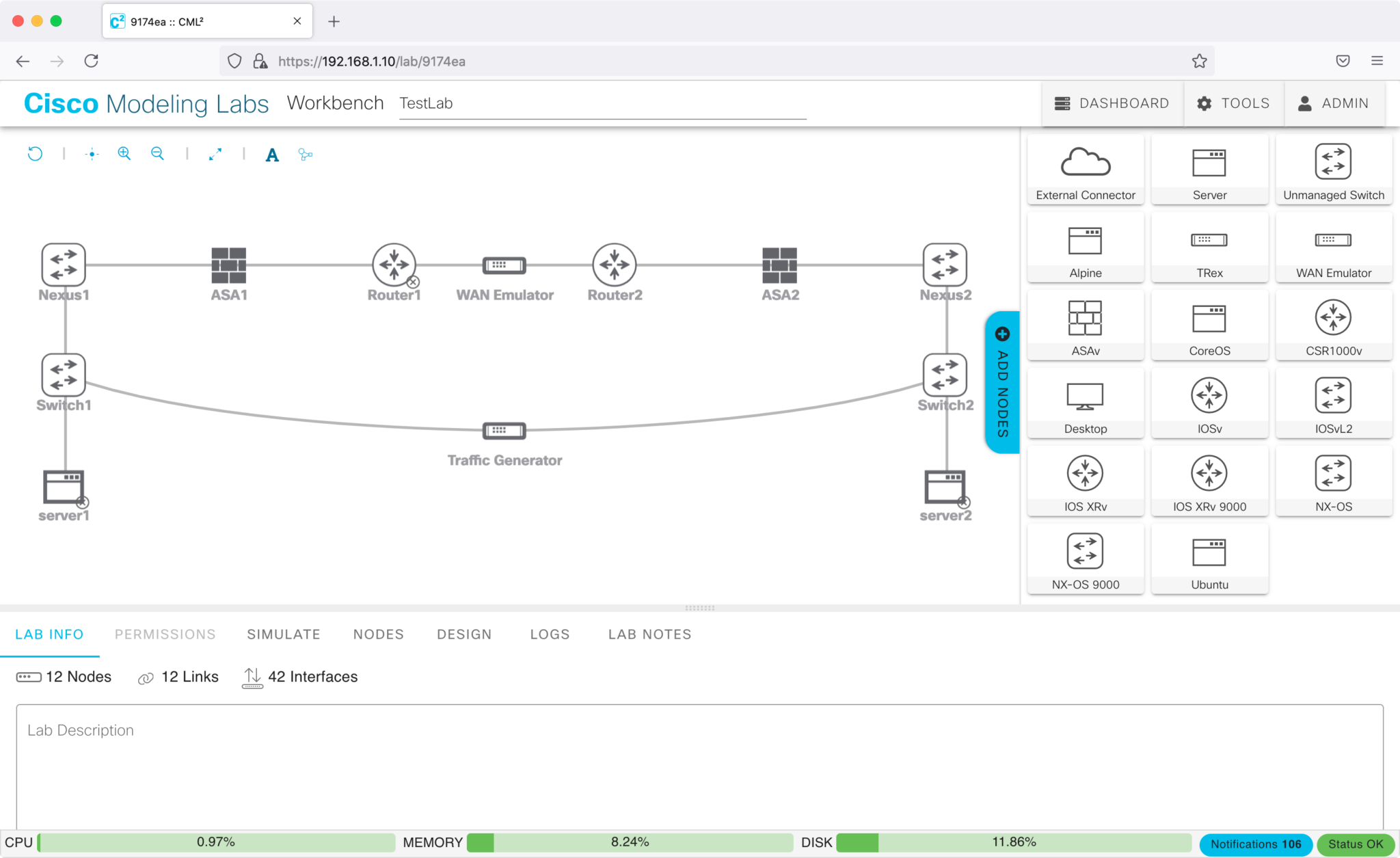Toggle the annotation text A icon
This screenshot has width=1400, height=858.
pyautogui.click(x=272, y=155)
